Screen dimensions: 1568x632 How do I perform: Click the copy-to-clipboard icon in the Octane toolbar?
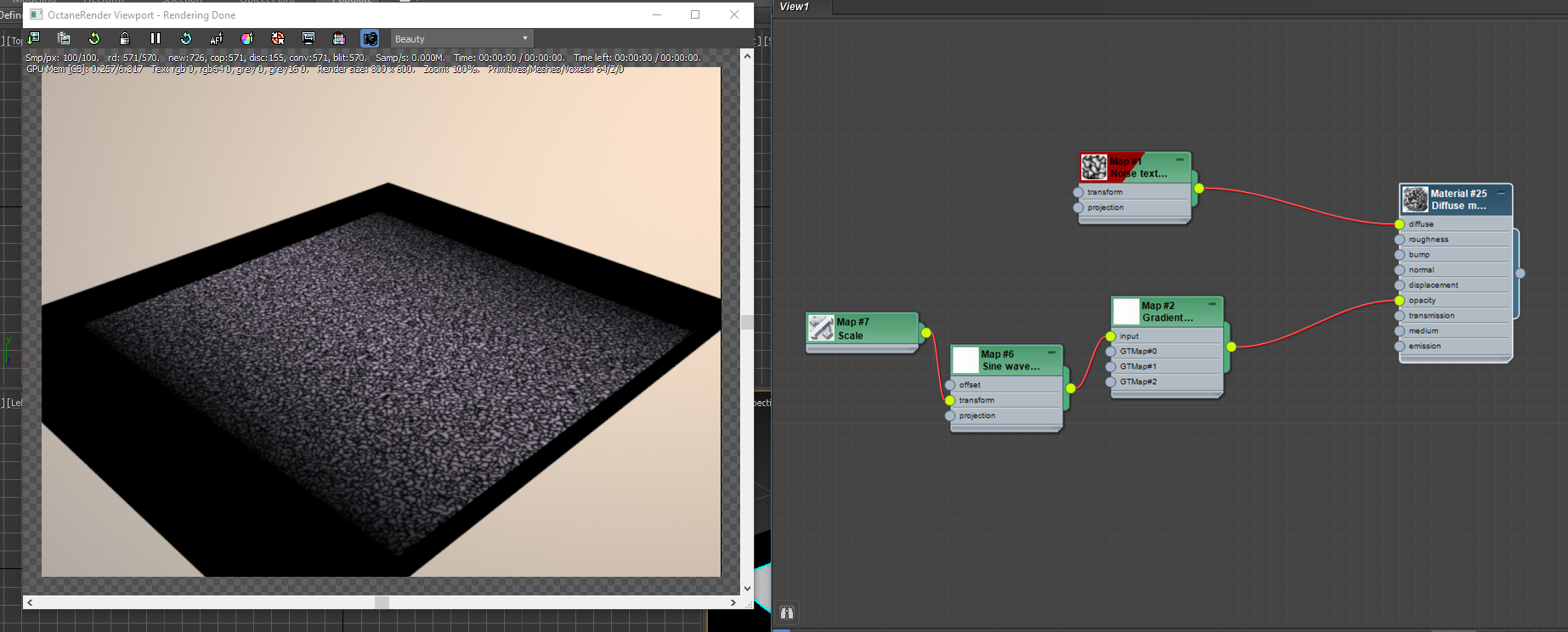64,38
